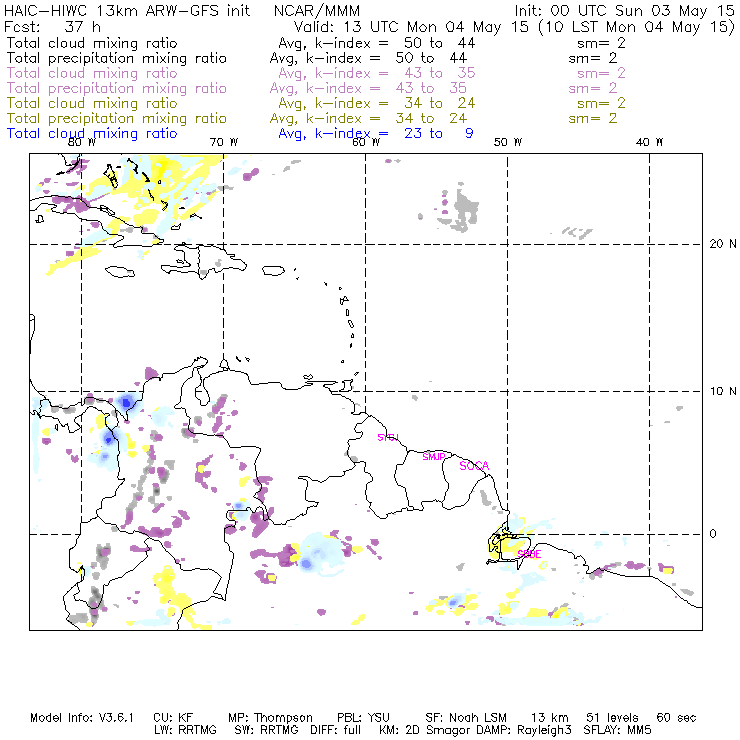Click the "KM: 2D Smagor" footer entry
The height and width of the screenshot is (740, 740).
point(425,730)
